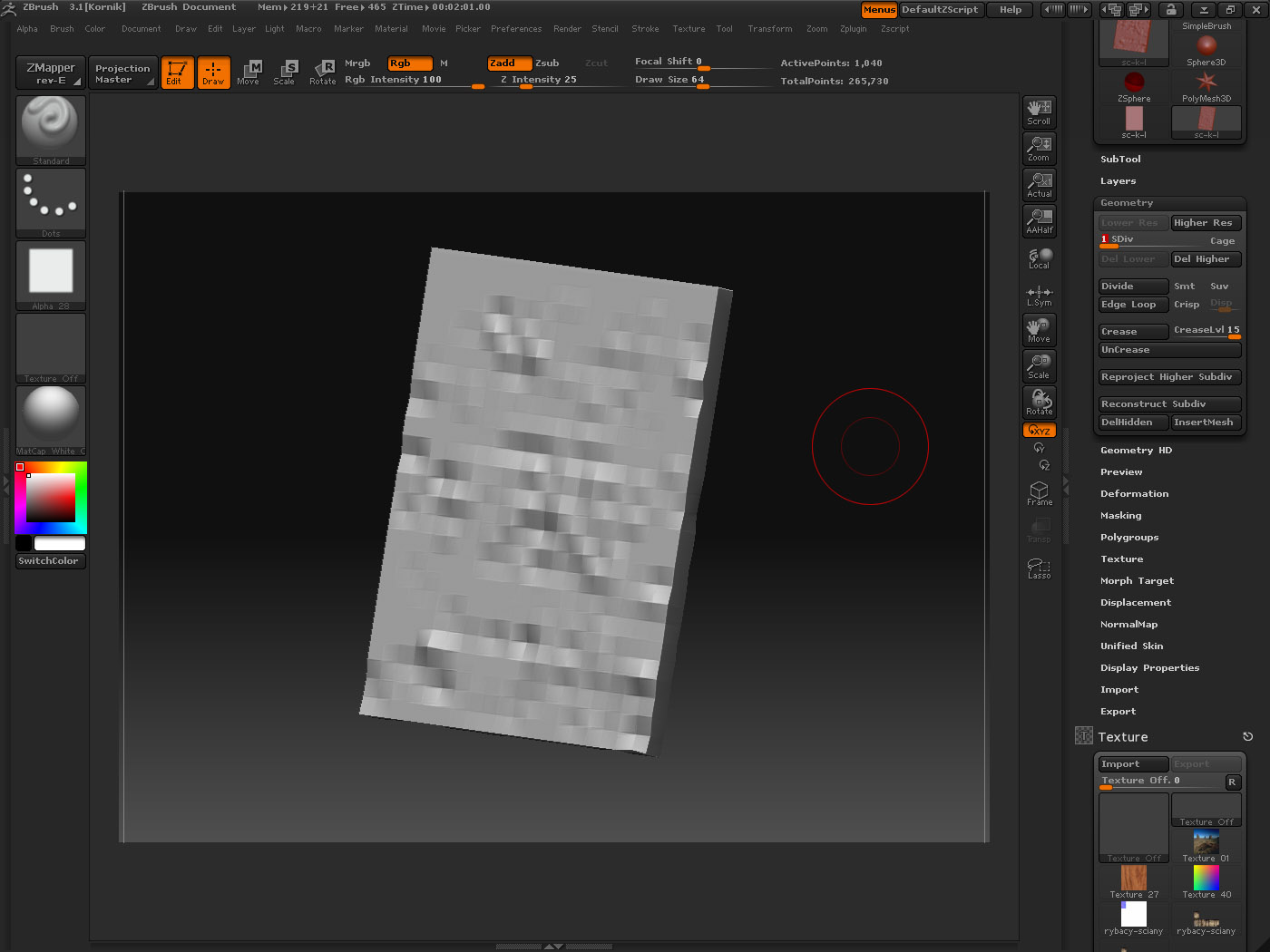This screenshot has width=1270, height=952.
Task: Activate the Rotate tool in top shelf
Action: (322, 73)
